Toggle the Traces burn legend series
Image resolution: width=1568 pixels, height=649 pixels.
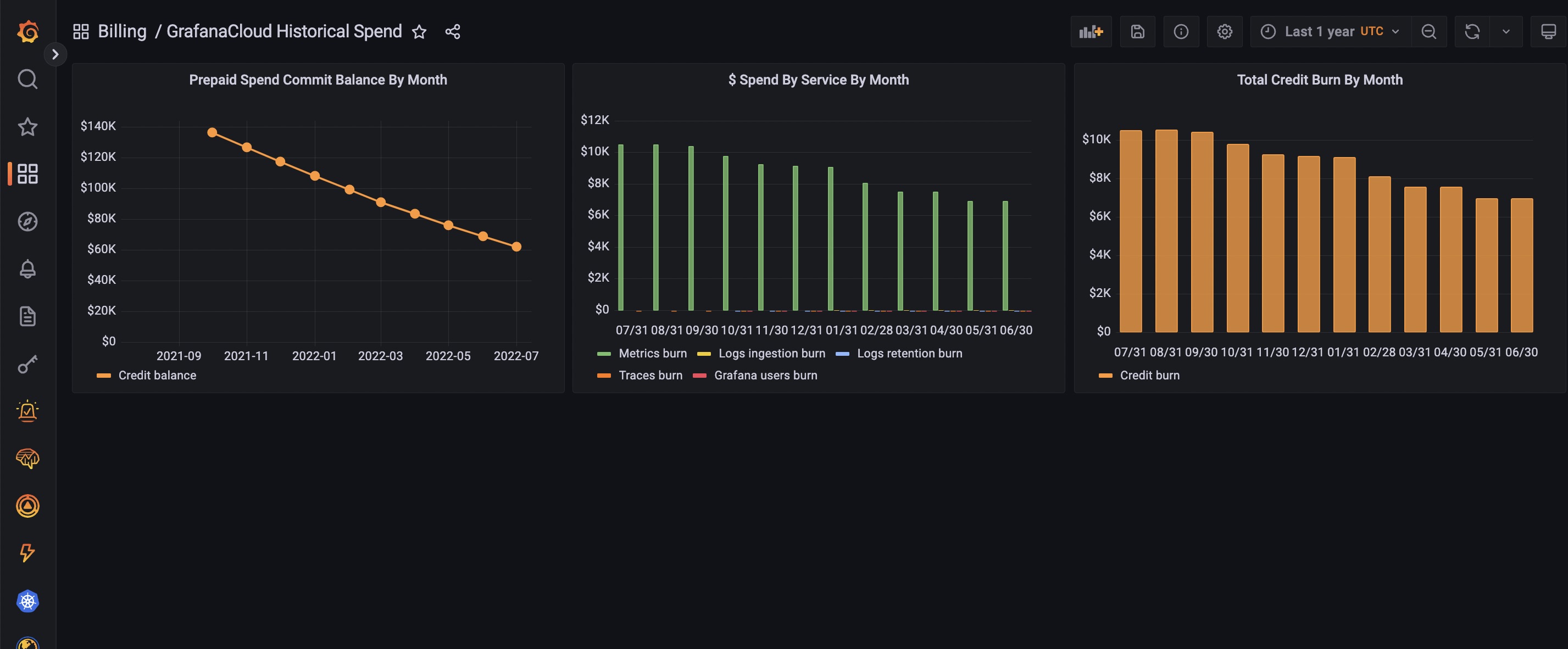click(650, 375)
